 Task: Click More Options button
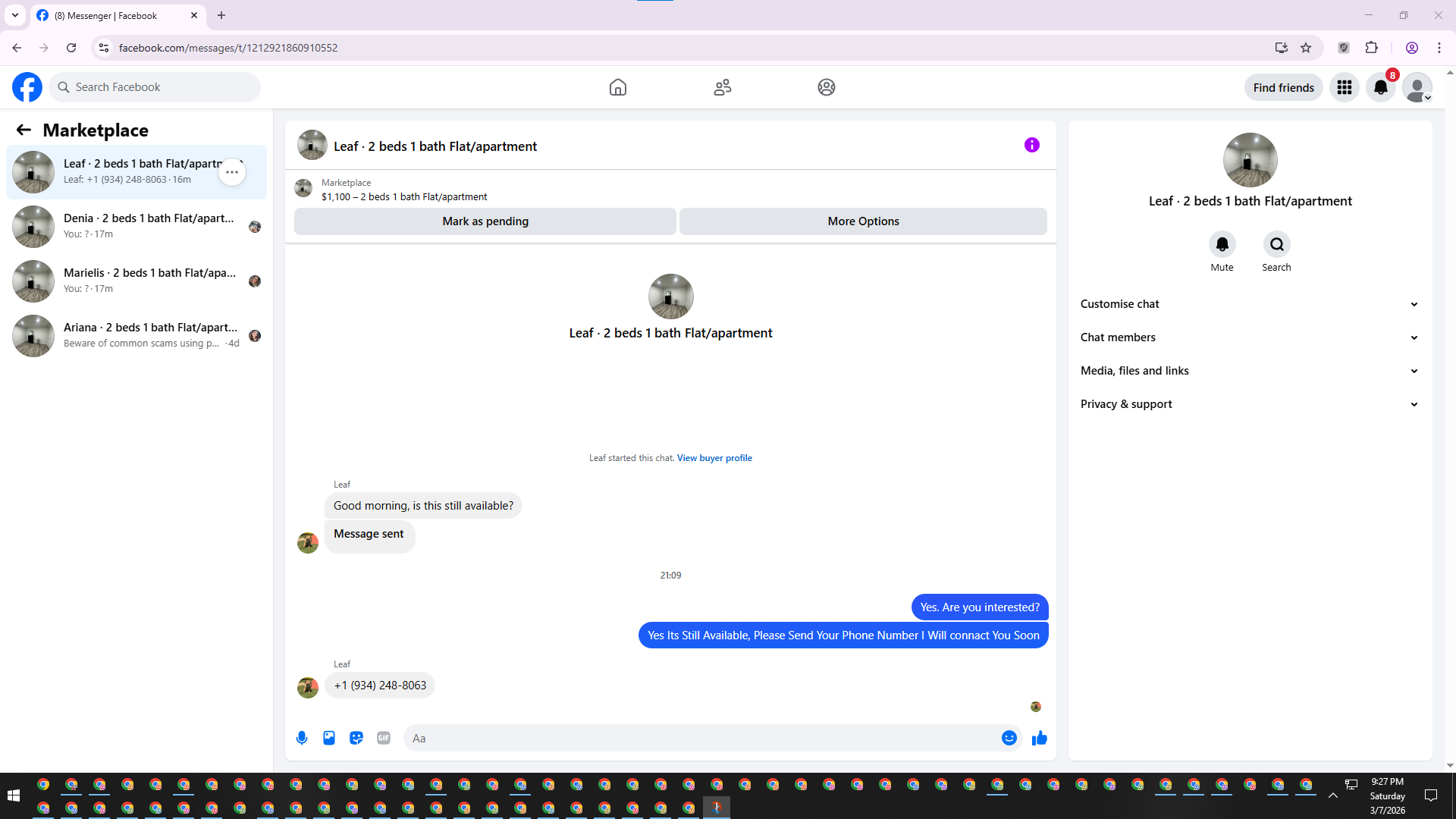863,221
